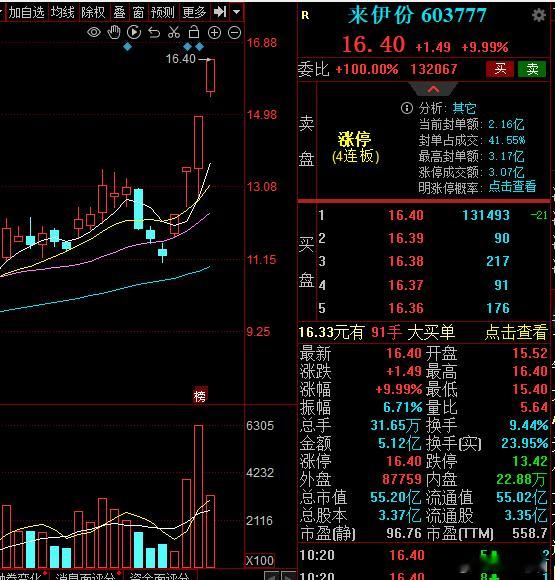555x580 pixels.
Task: Click the 委比 value +100.00%
Action: coord(367,69)
